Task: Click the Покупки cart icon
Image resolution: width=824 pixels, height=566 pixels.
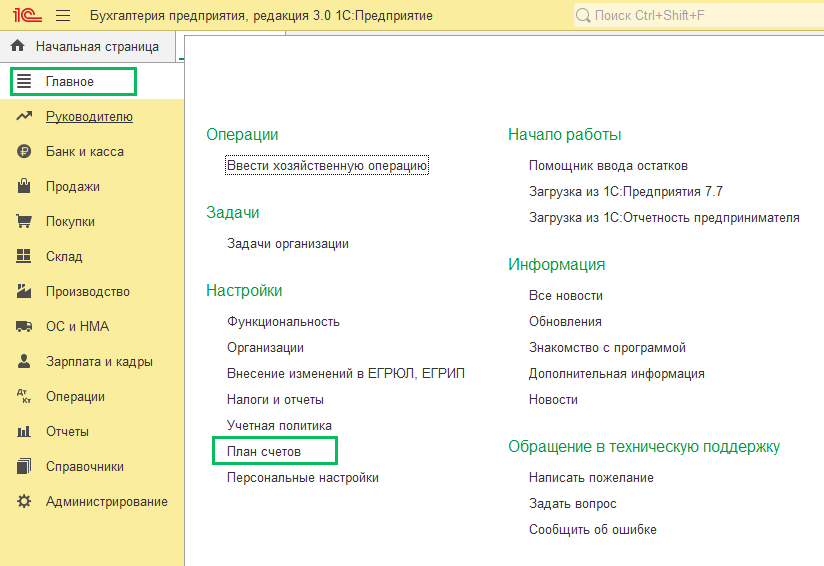Action: (x=24, y=221)
